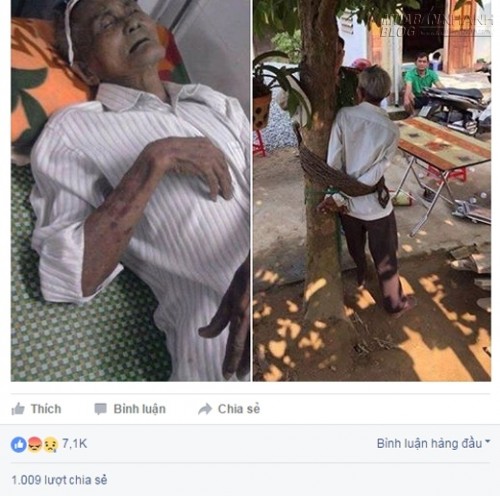View the 1.009 lượt chia sẻ list
The width and height of the screenshot is (500, 496).
60,480
